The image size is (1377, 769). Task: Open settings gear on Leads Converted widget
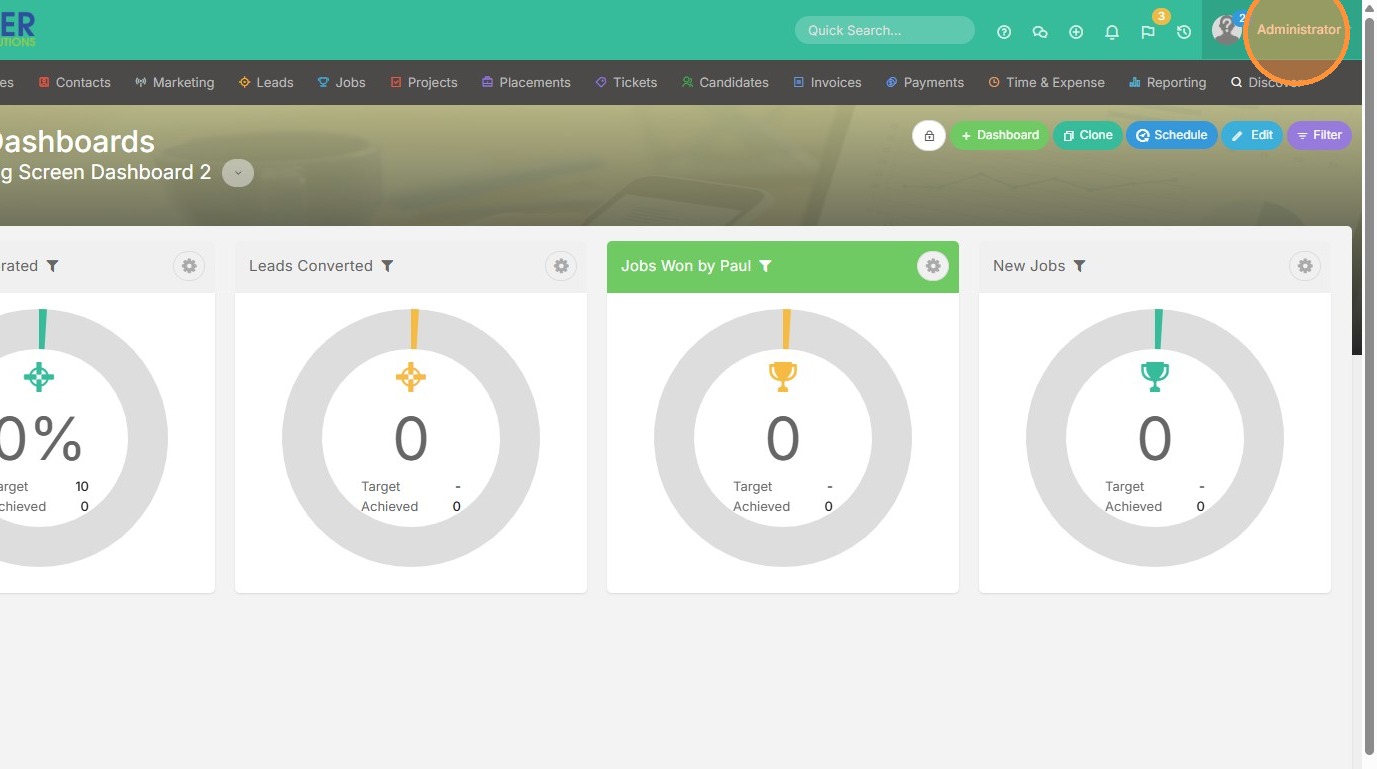561,266
